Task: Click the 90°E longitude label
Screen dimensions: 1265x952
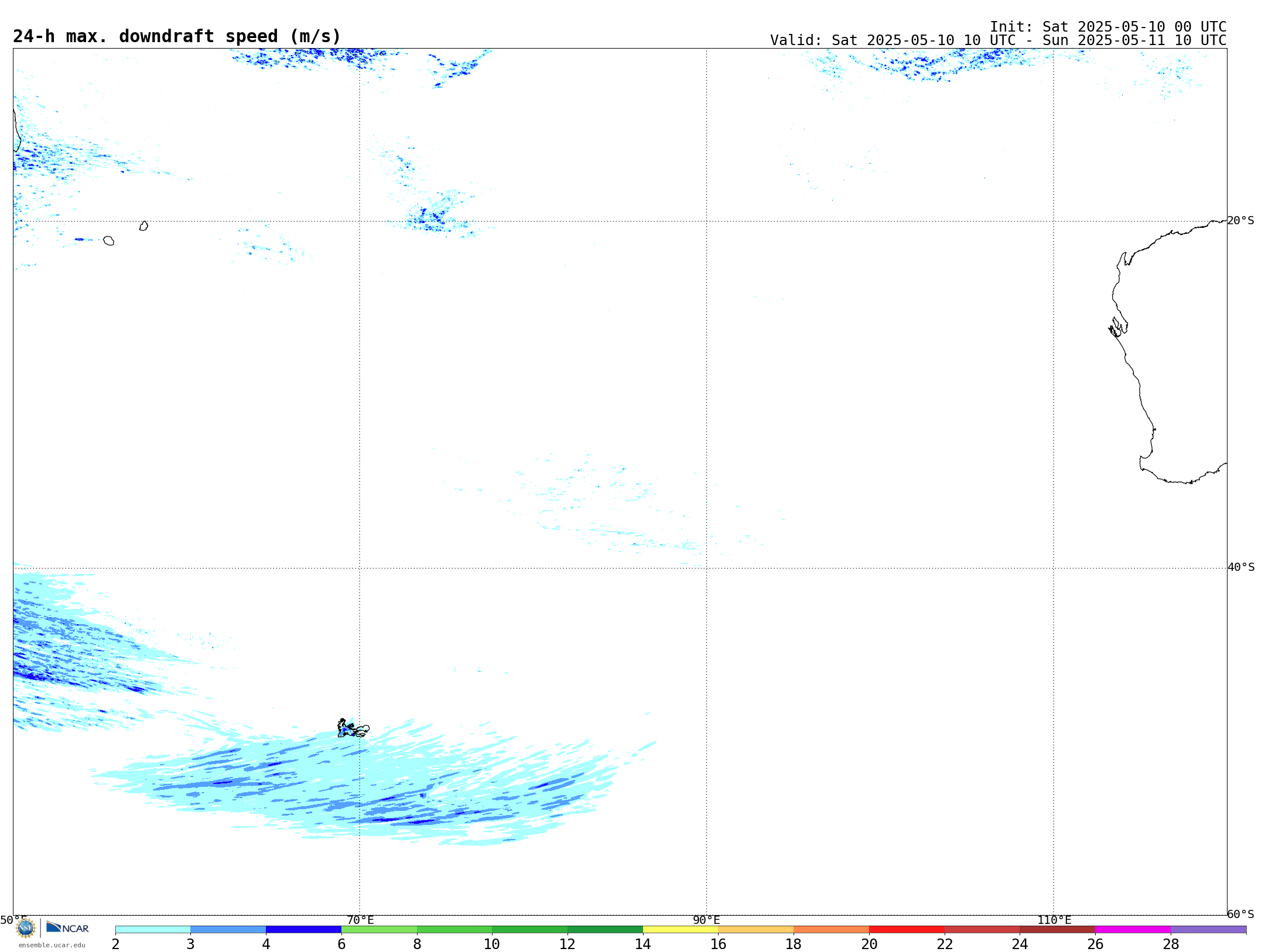Action: coord(706,920)
